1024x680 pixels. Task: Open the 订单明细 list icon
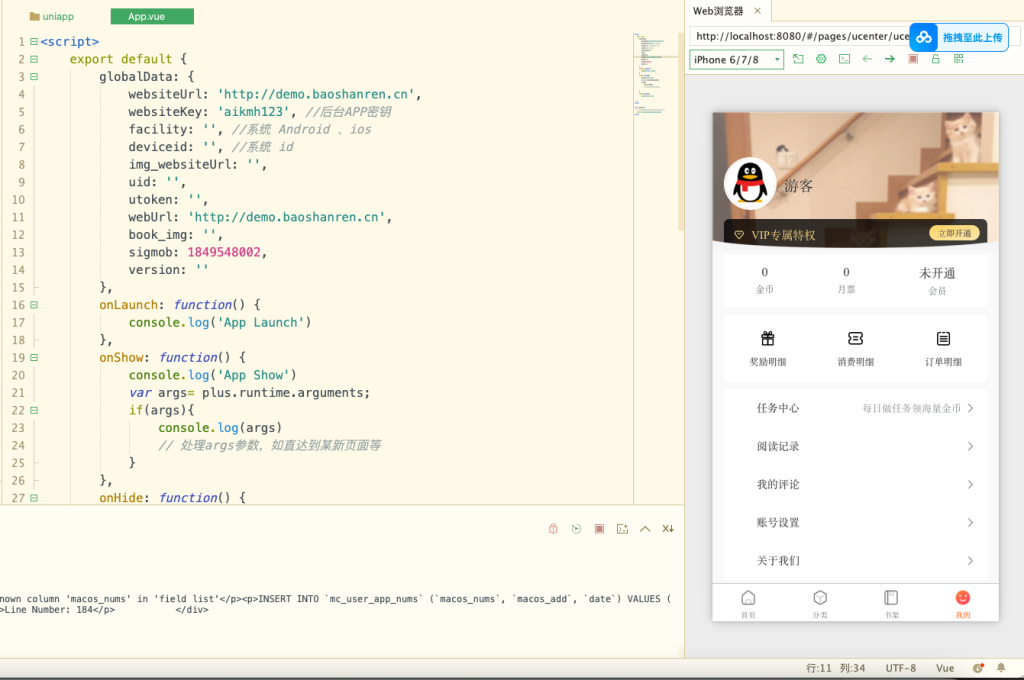click(x=943, y=338)
